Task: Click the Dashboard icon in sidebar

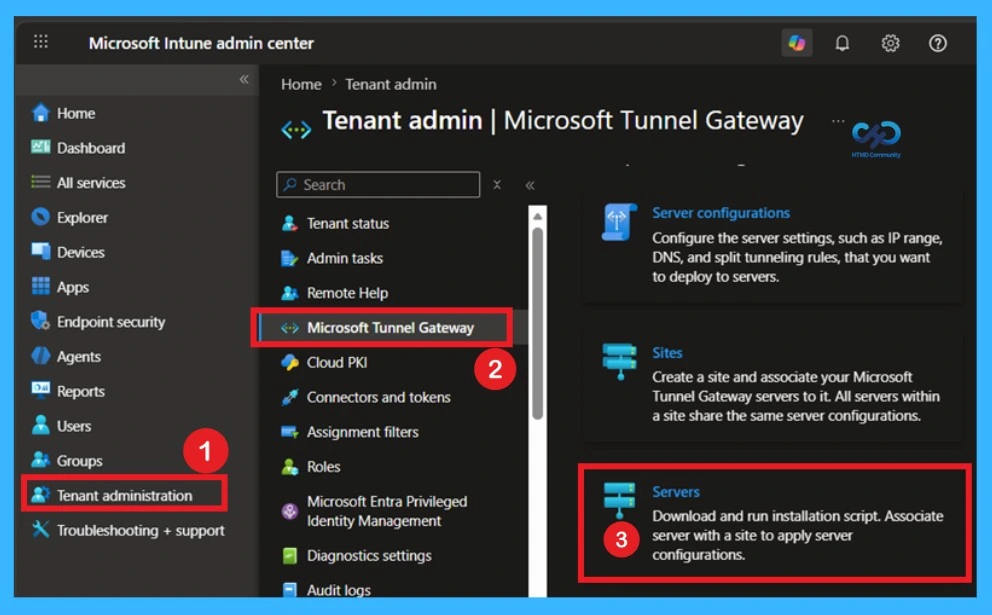Action: [x=40, y=147]
